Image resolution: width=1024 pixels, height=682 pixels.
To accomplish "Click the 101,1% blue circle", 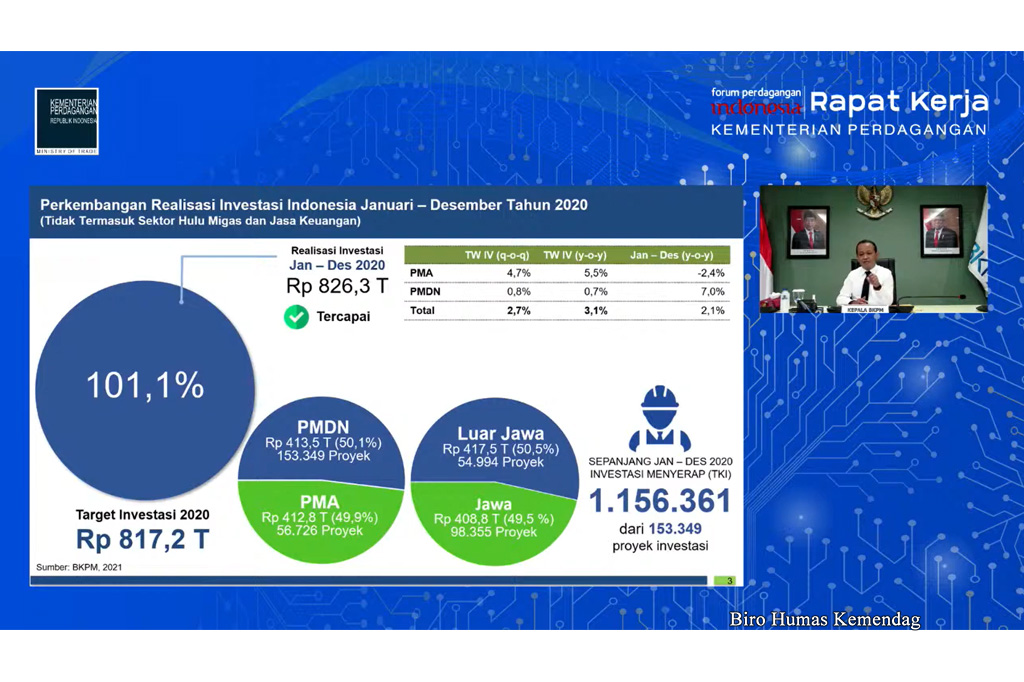I will coord(145,390).
